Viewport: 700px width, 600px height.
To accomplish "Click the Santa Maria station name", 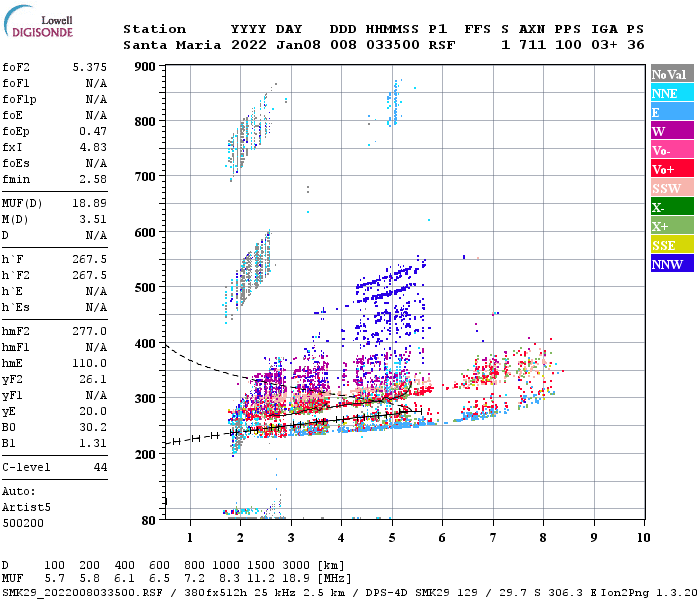I will 172,45.
